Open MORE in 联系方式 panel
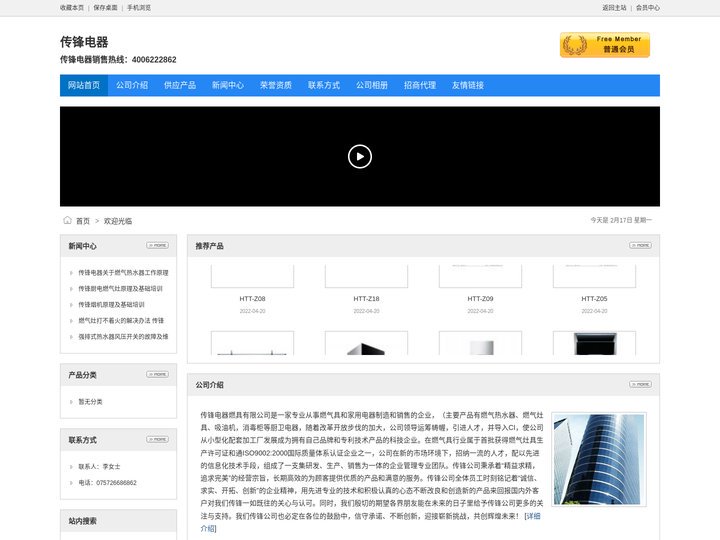Image resolution: width=720 pixels, height=540 pixels. (158, 439)
